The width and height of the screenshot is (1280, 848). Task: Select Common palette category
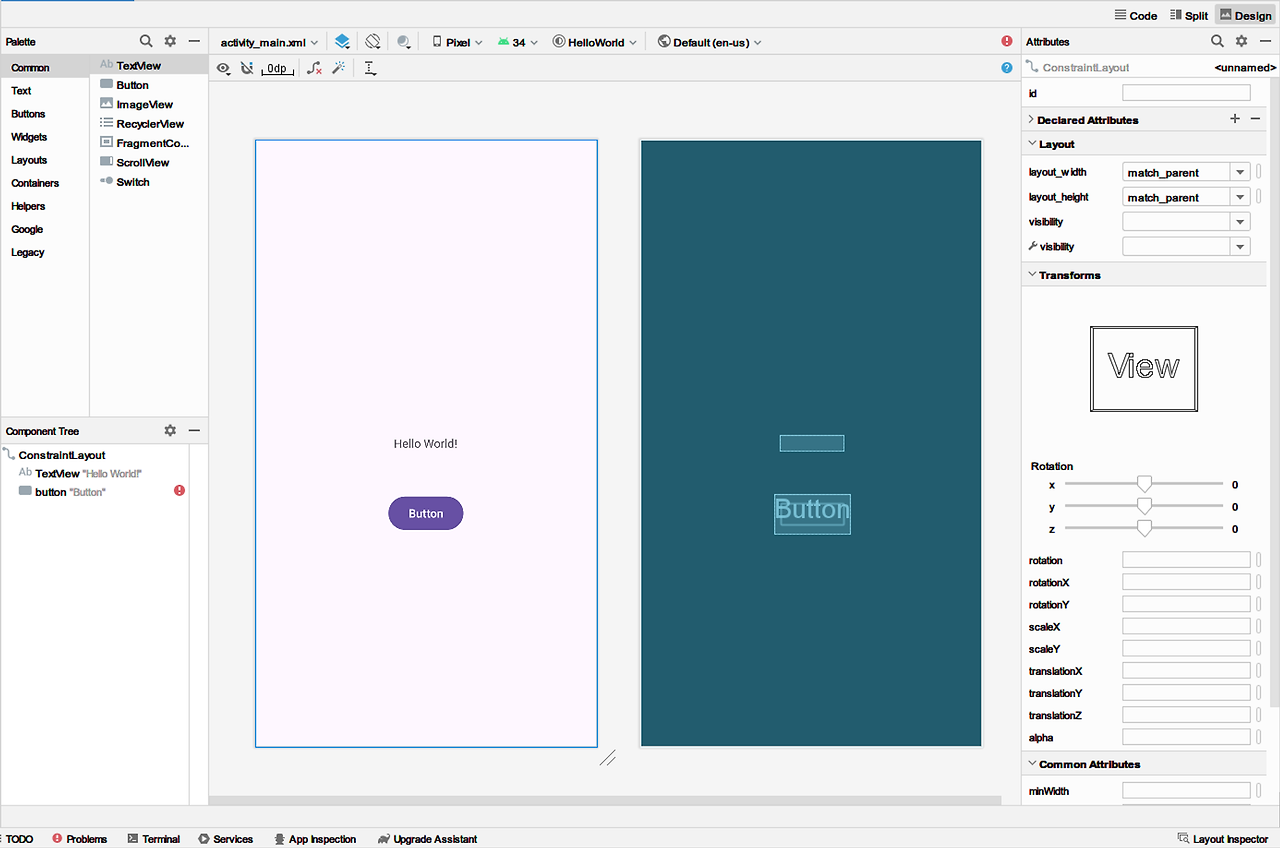[x=44, y=68]
